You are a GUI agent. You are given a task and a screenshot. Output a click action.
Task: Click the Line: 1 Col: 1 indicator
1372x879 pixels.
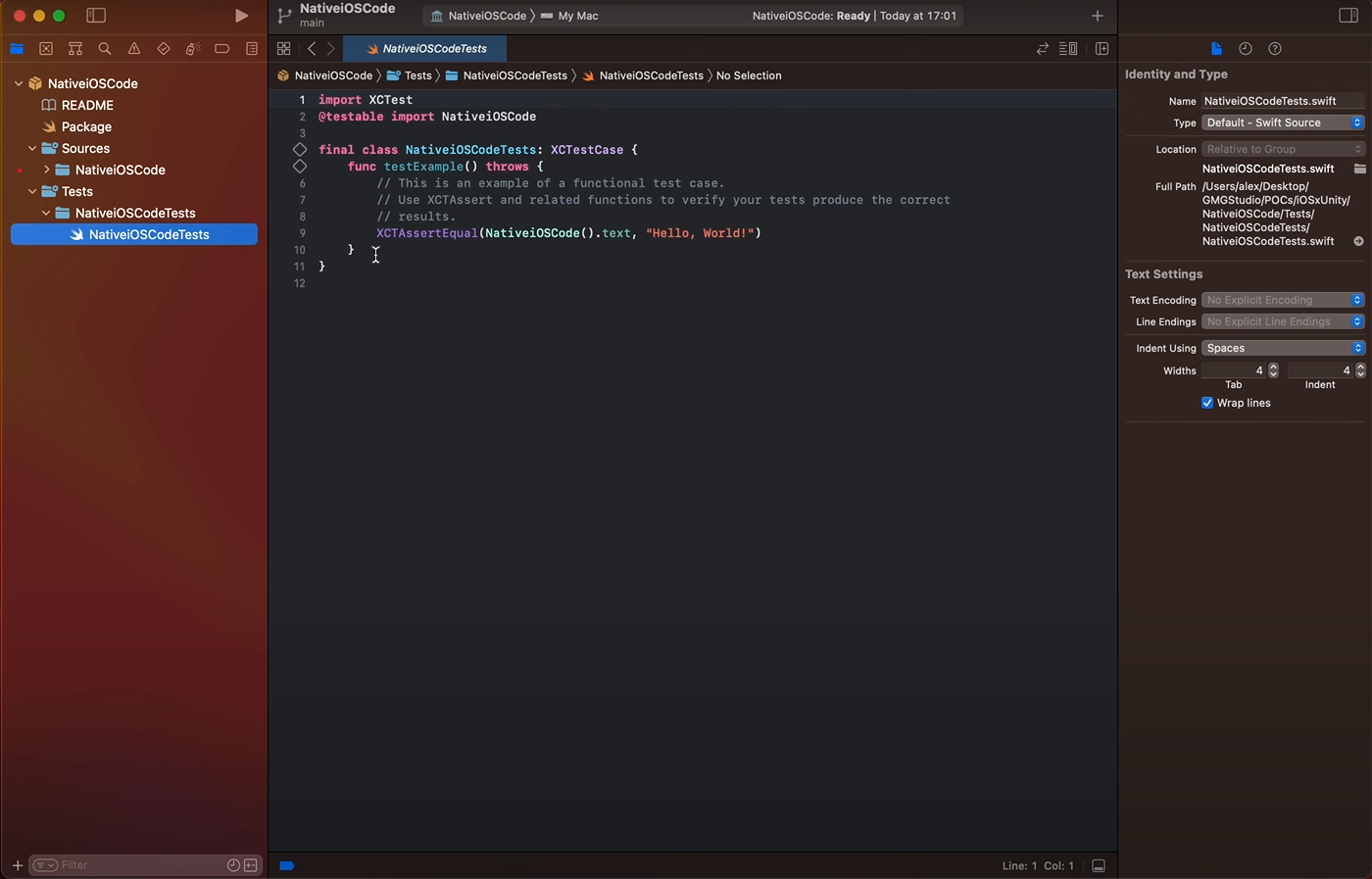(1038, 866)
